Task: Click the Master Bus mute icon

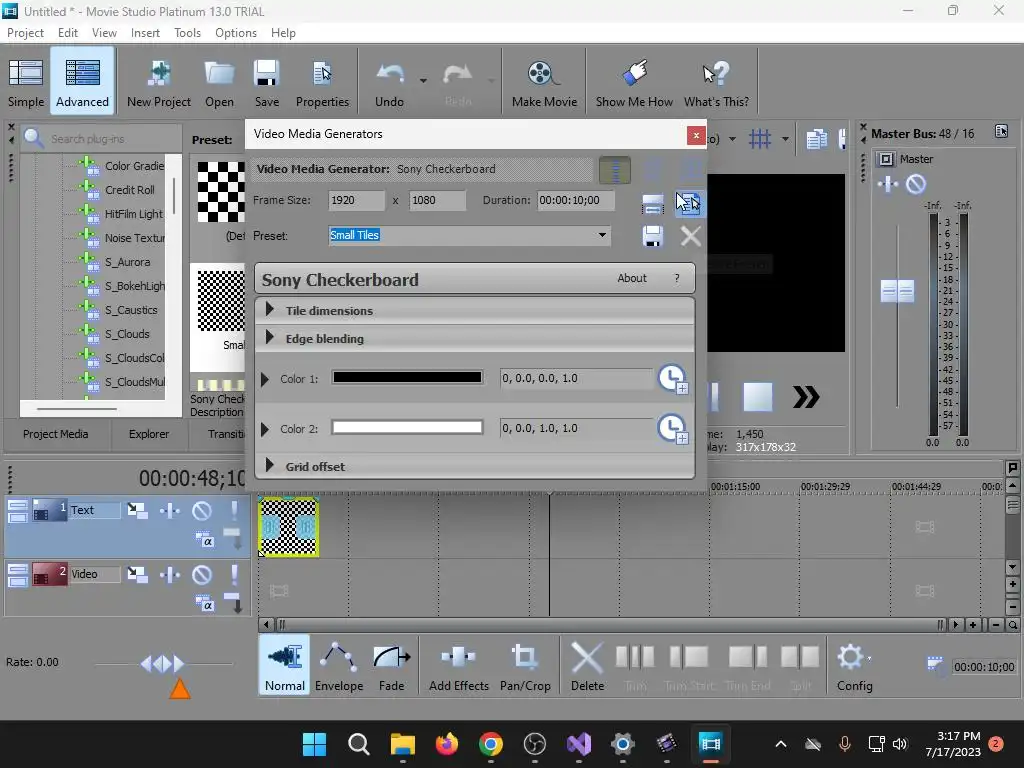Action: coord(916,184)
